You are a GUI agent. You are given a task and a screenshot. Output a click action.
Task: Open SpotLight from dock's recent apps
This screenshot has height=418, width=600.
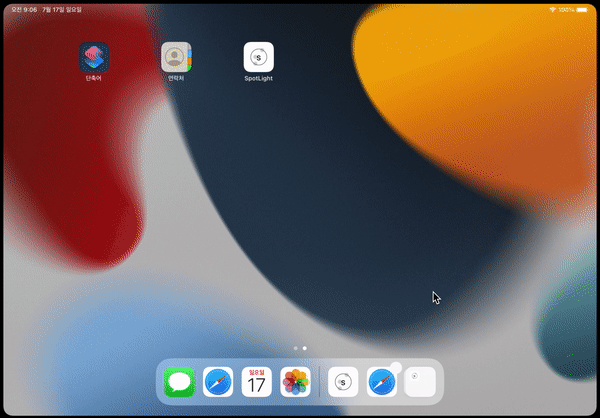(343, 382)
